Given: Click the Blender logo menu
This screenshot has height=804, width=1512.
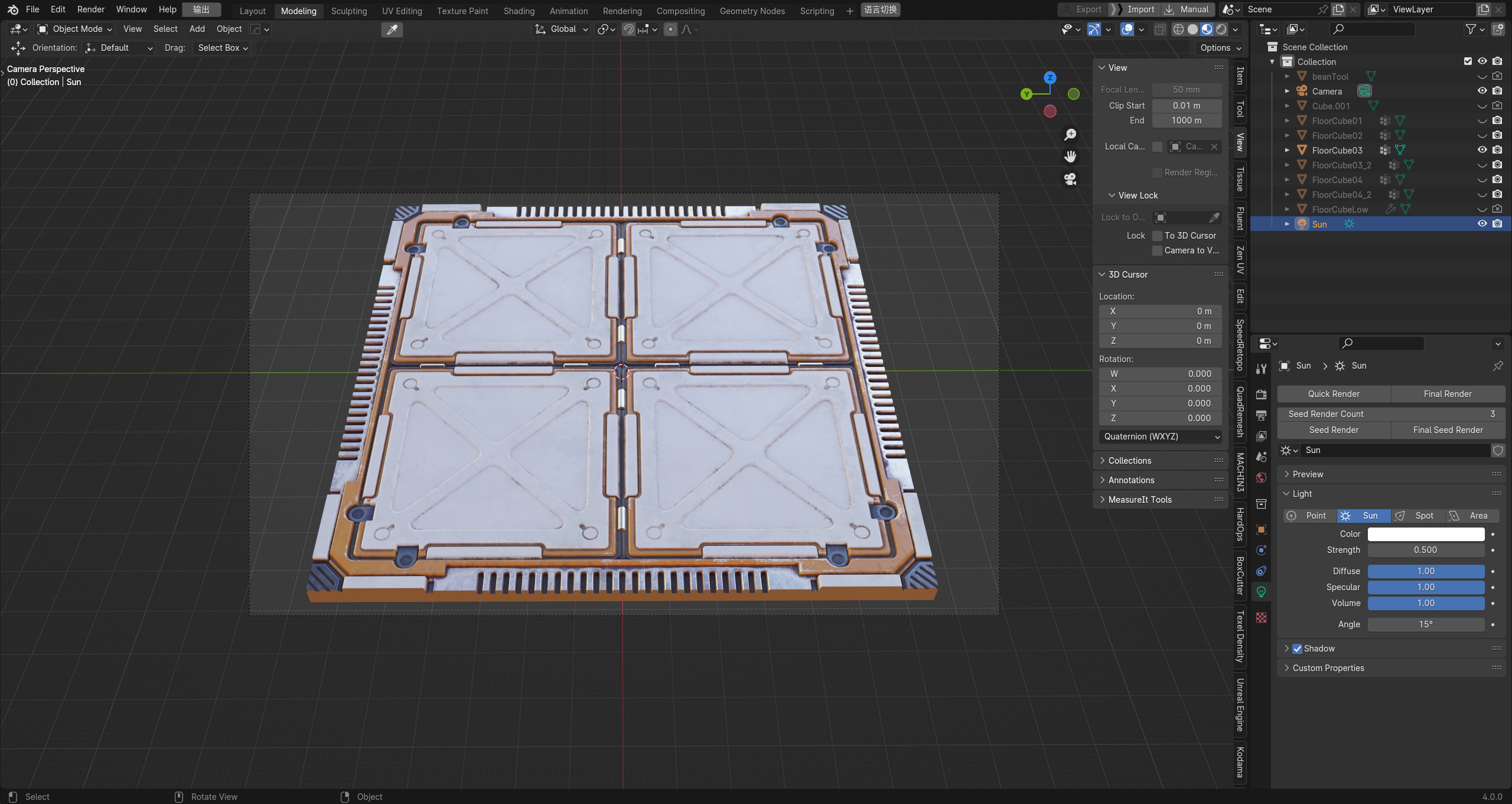Looking at the screenshot, I should pyautogui.click(x=12, y=9).
